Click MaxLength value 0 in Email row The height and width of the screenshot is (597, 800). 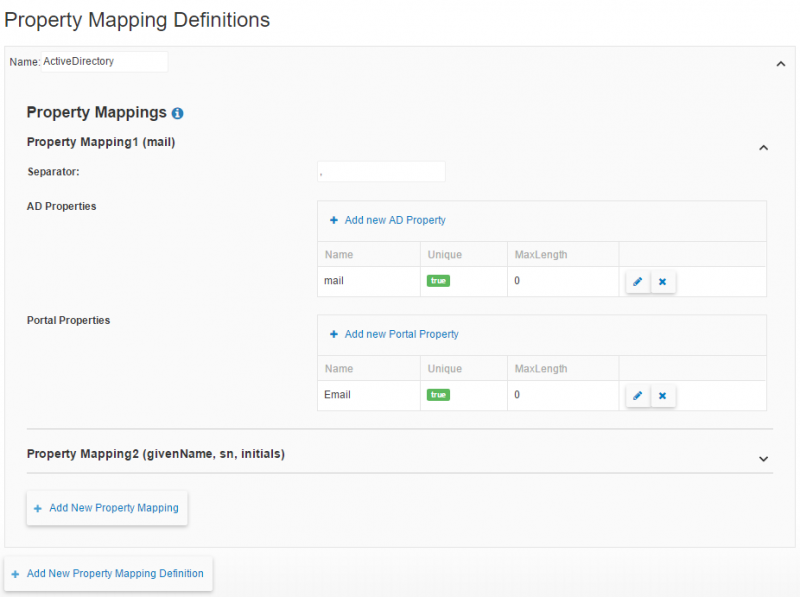click(x=517, y=394)
